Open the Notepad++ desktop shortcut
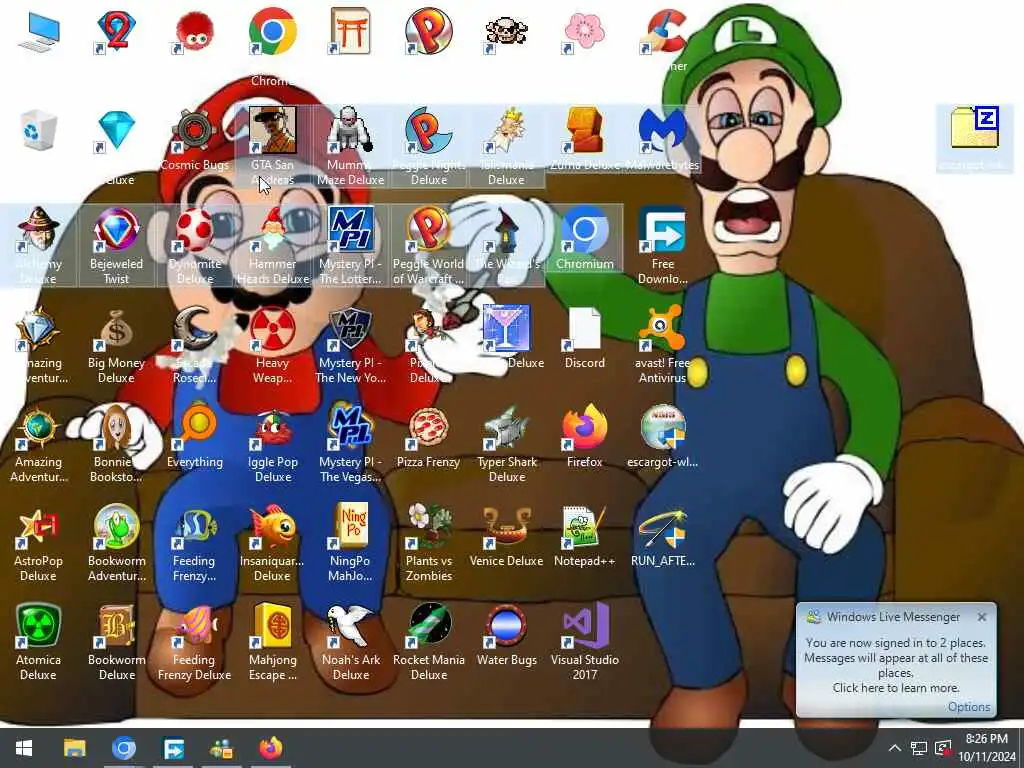 click(584, 526)
